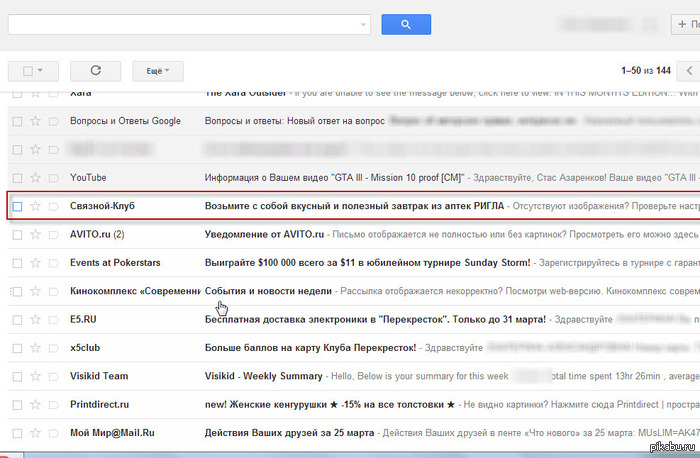700x458 pixels.
Task: Star the Visikid Team email
Action: pos(36,377)
